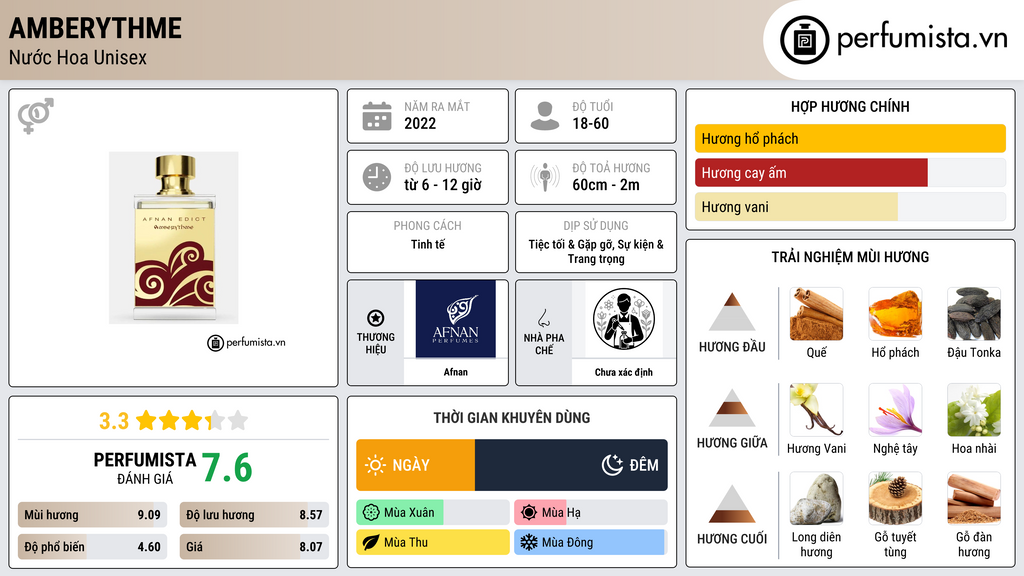Click the Hương hổ phách accord bar
Image resolution: width=1024 pixels, height=576 pixels.
[850, 138]
